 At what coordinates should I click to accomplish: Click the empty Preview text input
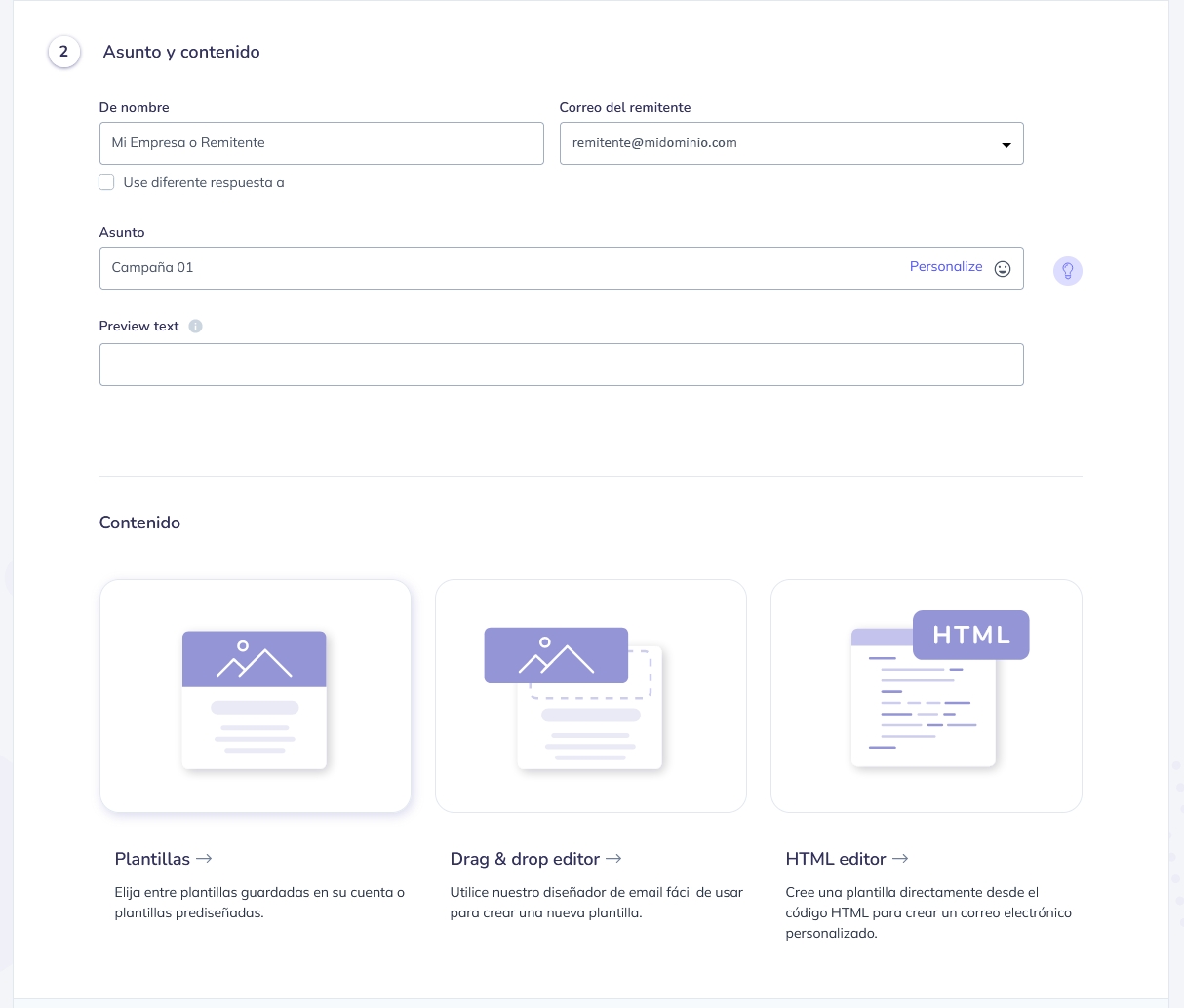561,365
